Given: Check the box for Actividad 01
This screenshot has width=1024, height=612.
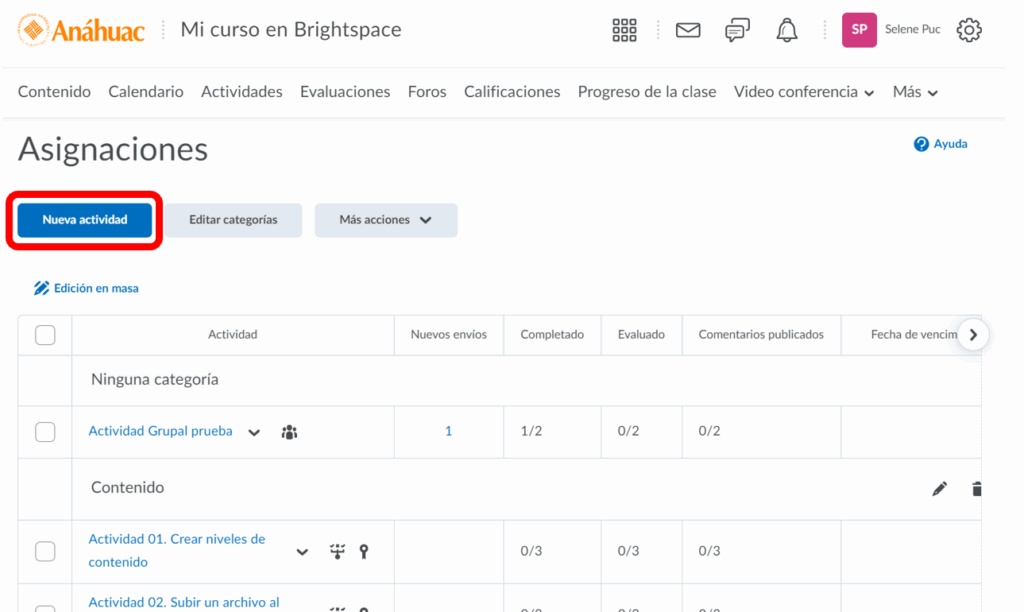Looking at the screenshot, I should 45,551.
